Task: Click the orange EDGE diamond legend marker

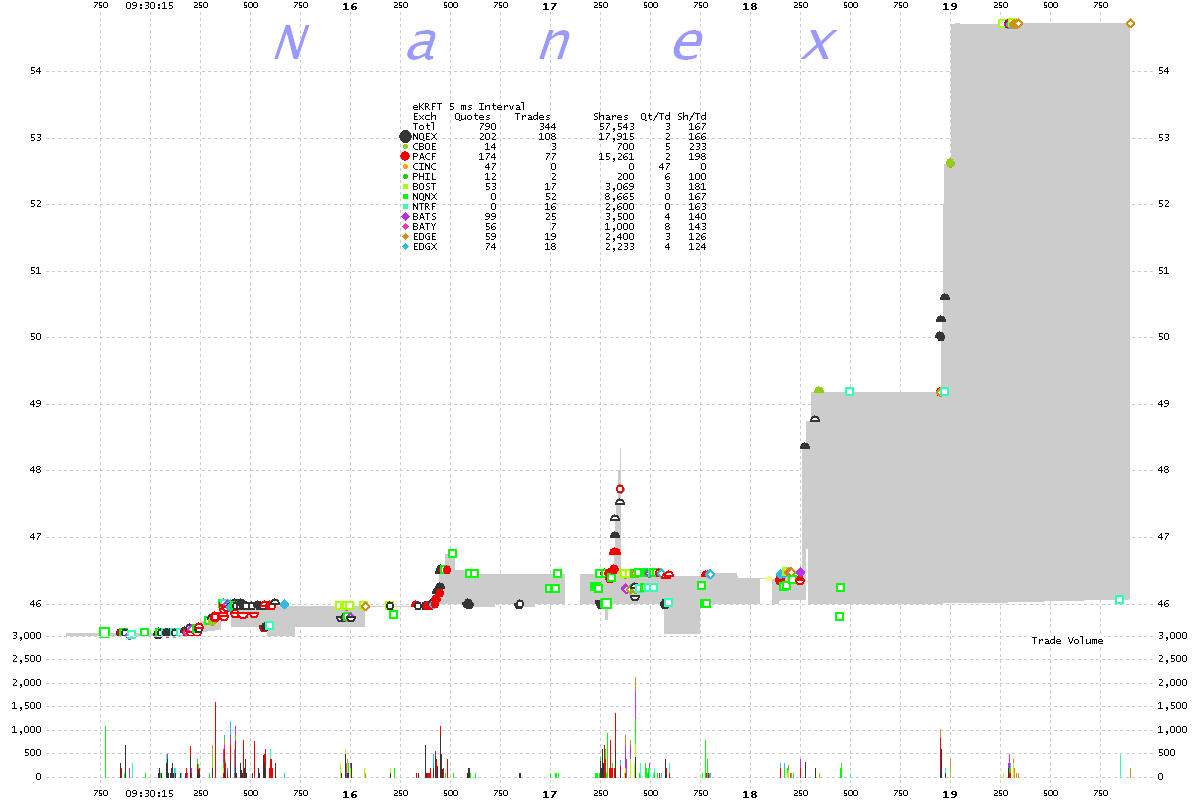Action: click(x=405, y=237)
